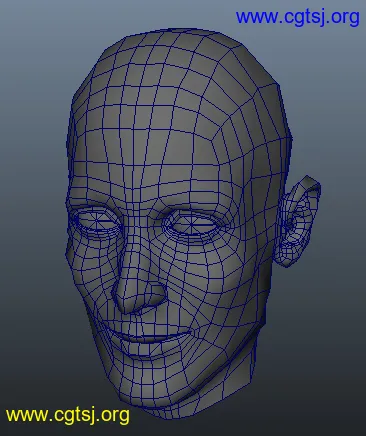Click the blue www.cgtsj.org watermark
Image resolution: width=366 pixels, height=436 pixels.
point(298,17)
